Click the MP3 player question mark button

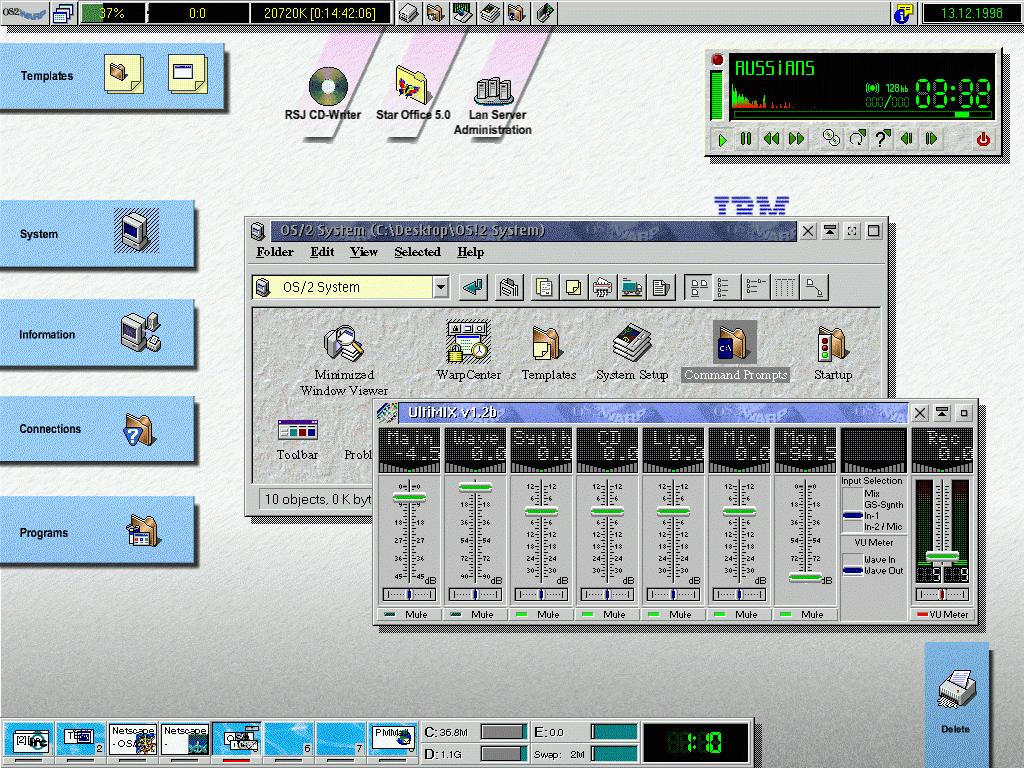point(882,138)
